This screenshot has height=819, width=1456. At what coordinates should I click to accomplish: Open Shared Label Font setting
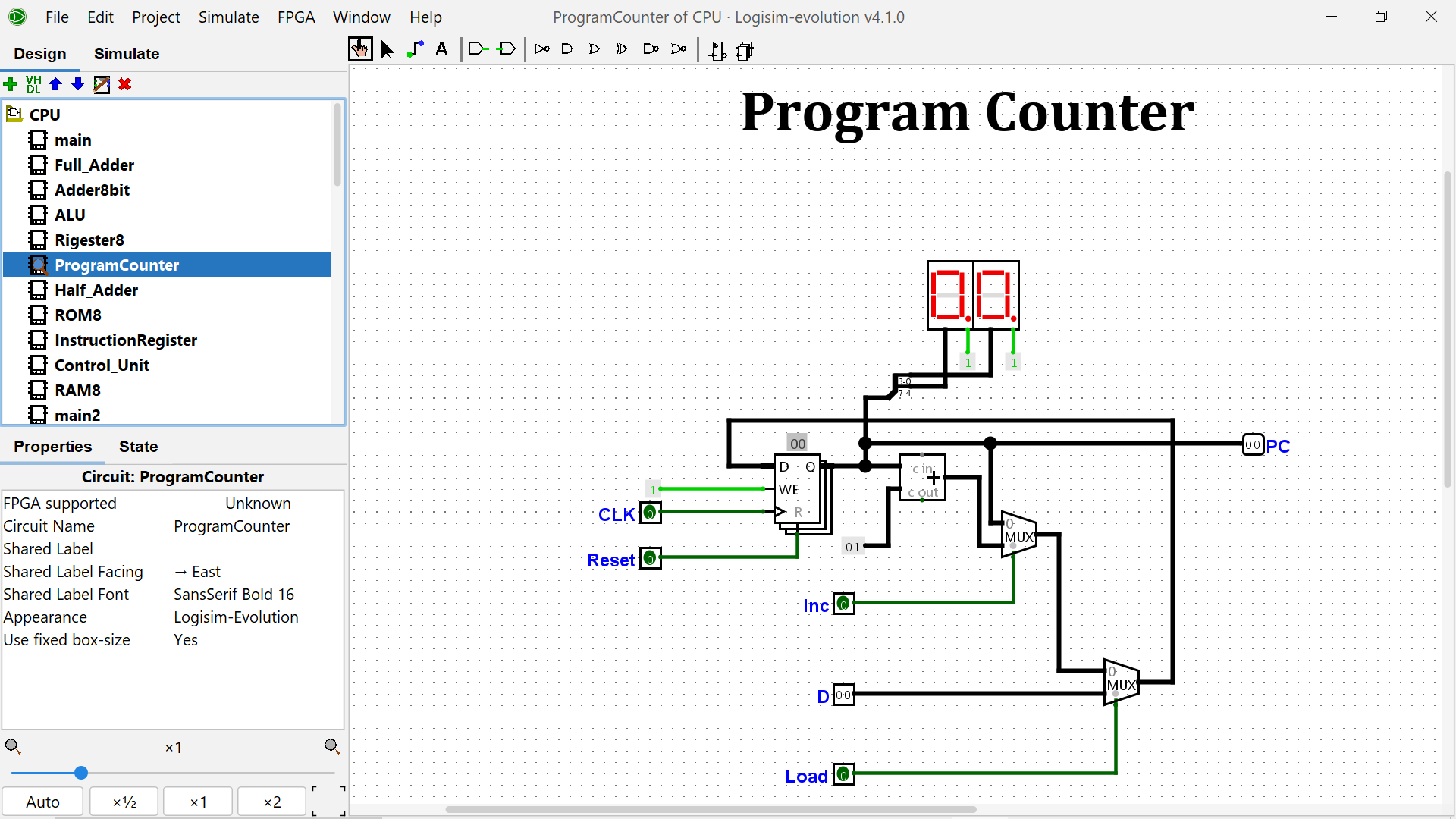coord(258,595)
